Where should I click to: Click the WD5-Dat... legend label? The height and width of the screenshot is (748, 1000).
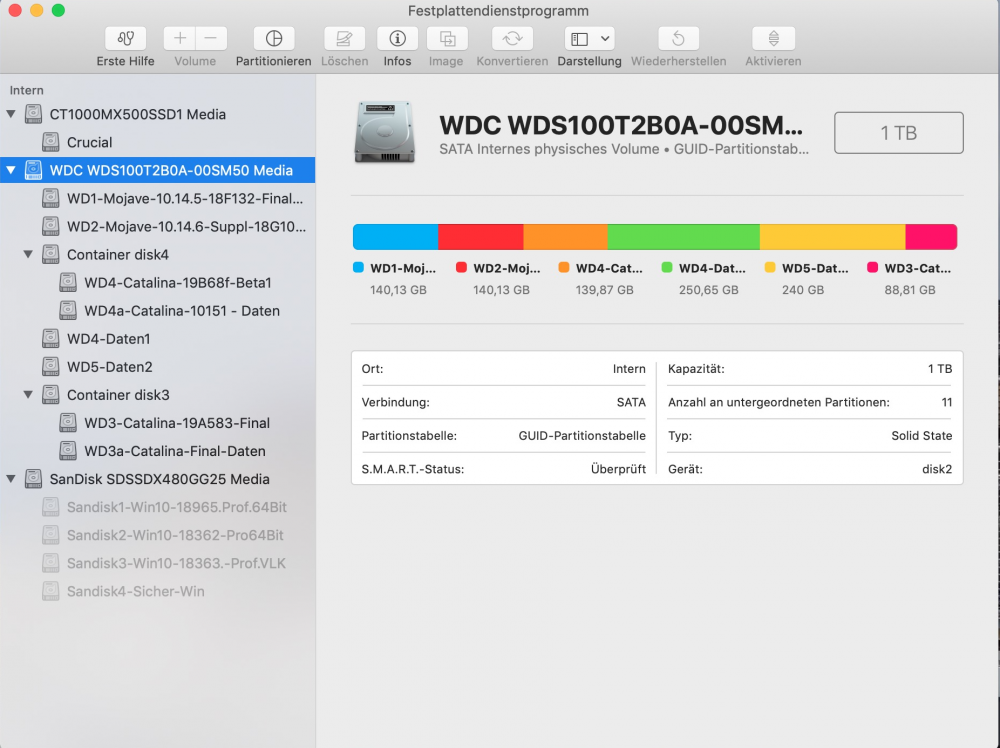(815, 268)
